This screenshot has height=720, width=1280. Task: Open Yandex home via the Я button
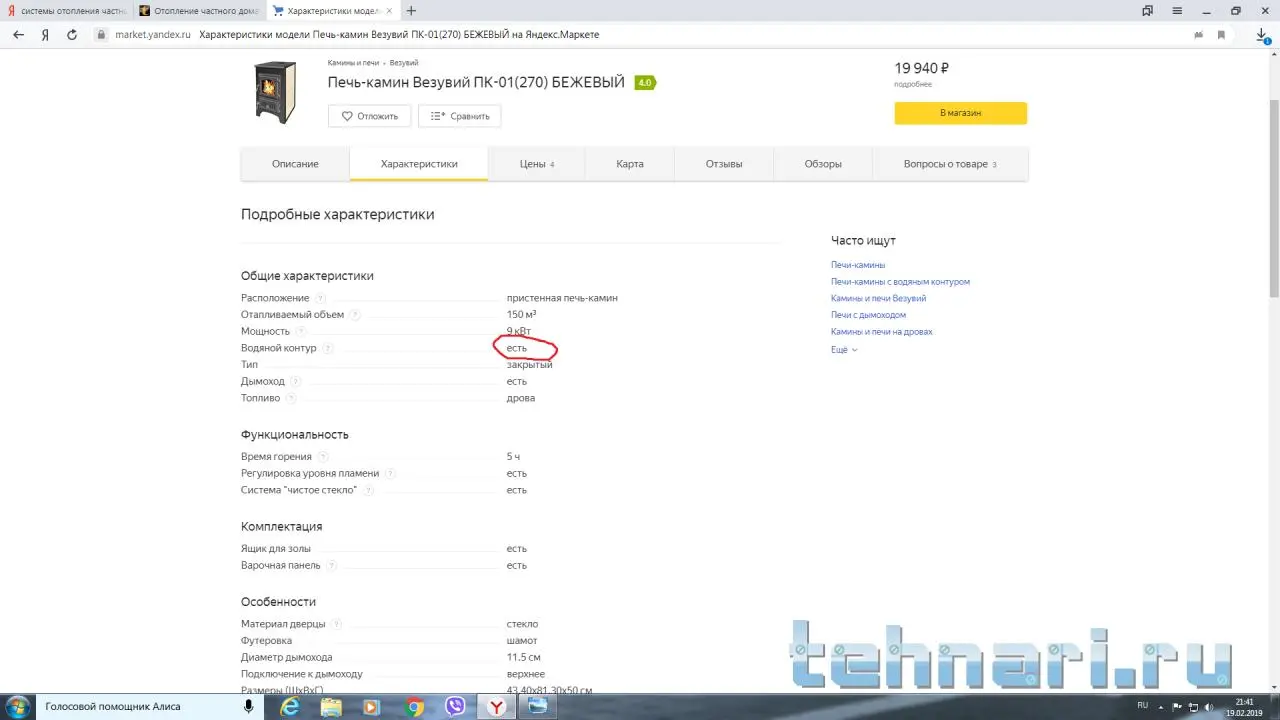tap(45, 34)
